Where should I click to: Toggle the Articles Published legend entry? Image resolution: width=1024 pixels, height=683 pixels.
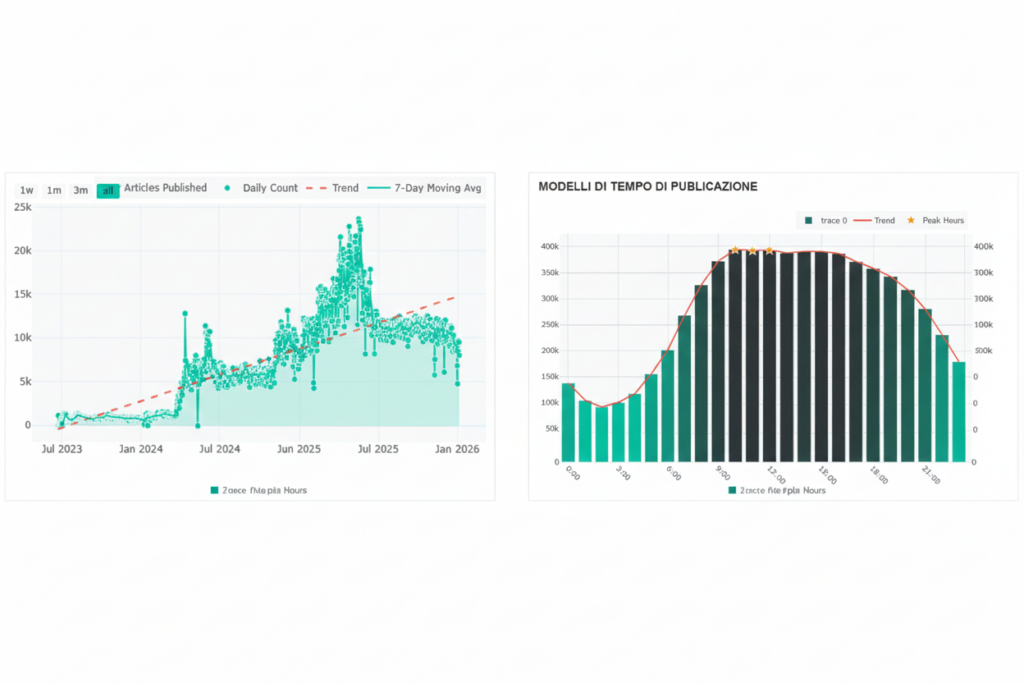click(x=165, y=188)
